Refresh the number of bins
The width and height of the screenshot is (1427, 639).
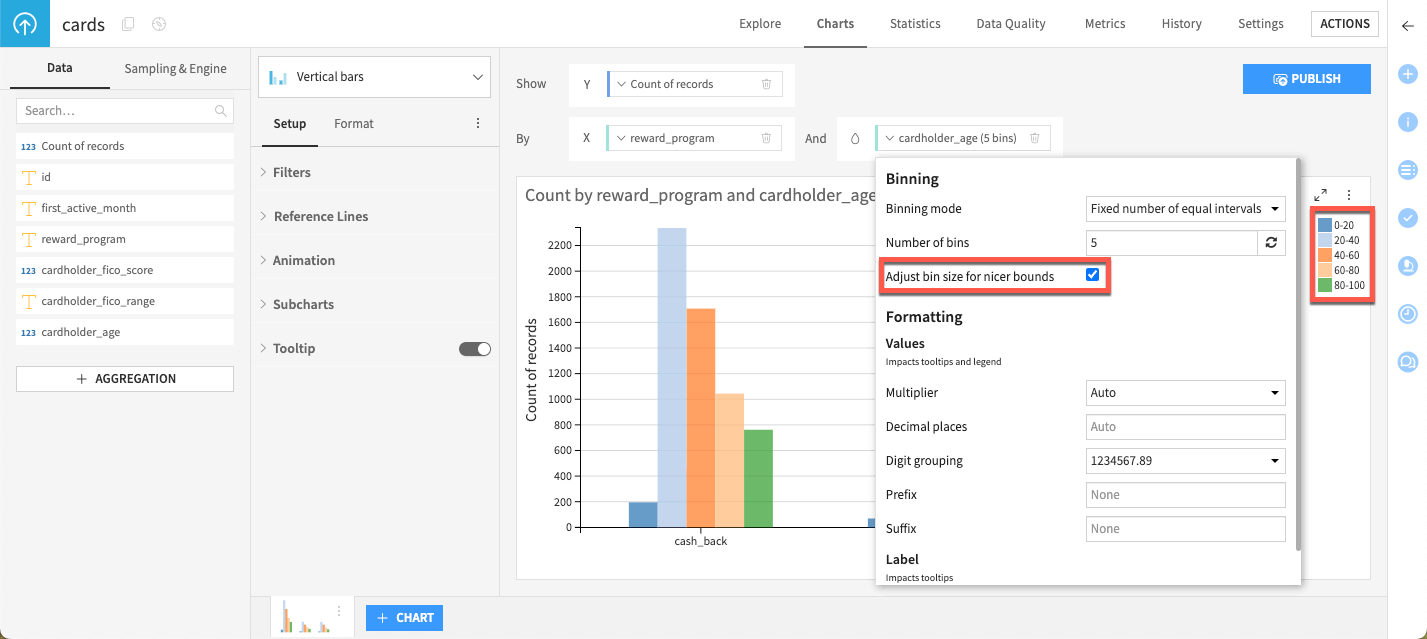(x=1271, y=242)
